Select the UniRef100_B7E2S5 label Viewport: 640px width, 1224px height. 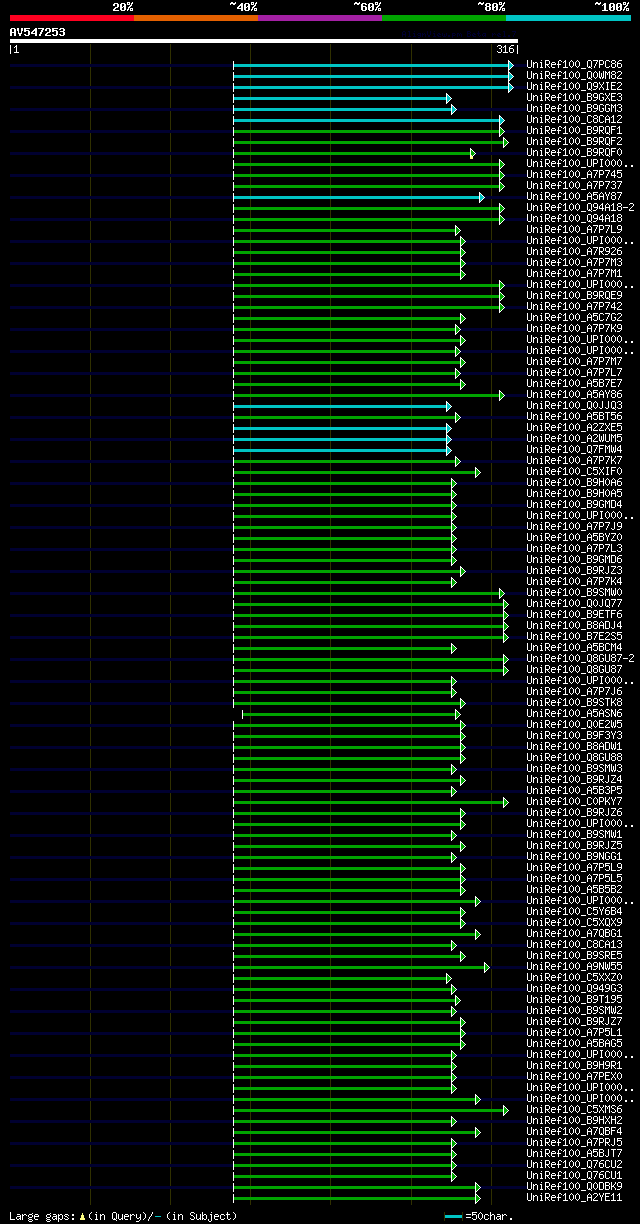574,636
